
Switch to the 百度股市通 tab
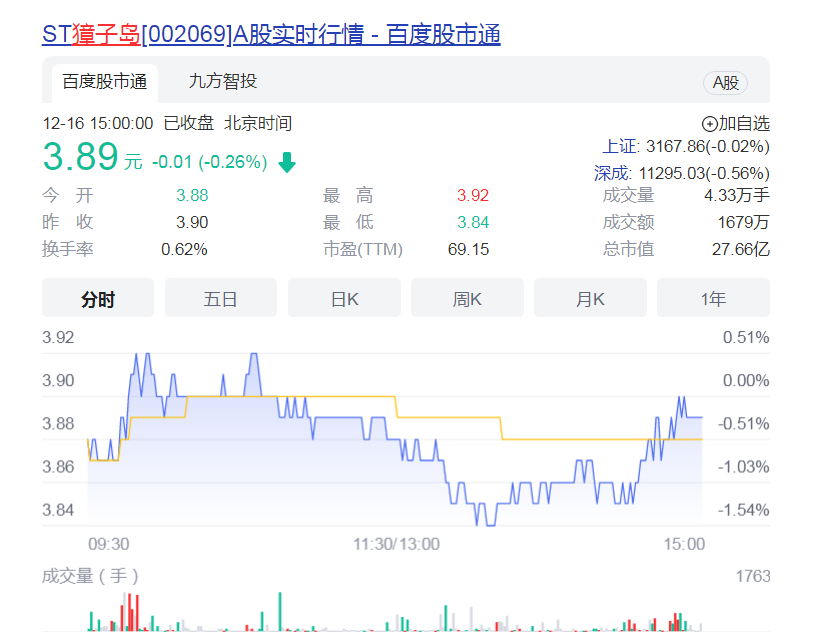tap(104, 82)
